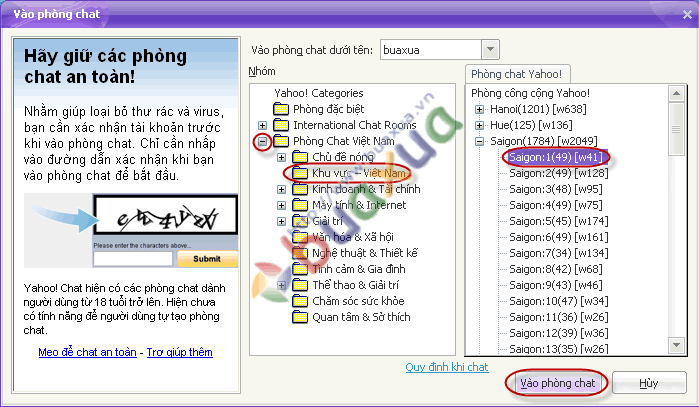Click the Quan tâm & Sở thích folder icon
Screen dimensions: 699x407
(300, 317)
